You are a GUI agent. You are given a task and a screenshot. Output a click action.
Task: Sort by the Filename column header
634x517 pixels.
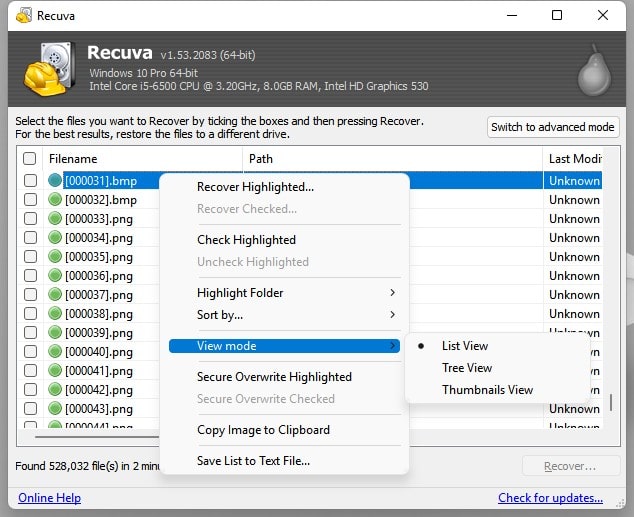tap(142, 158)
